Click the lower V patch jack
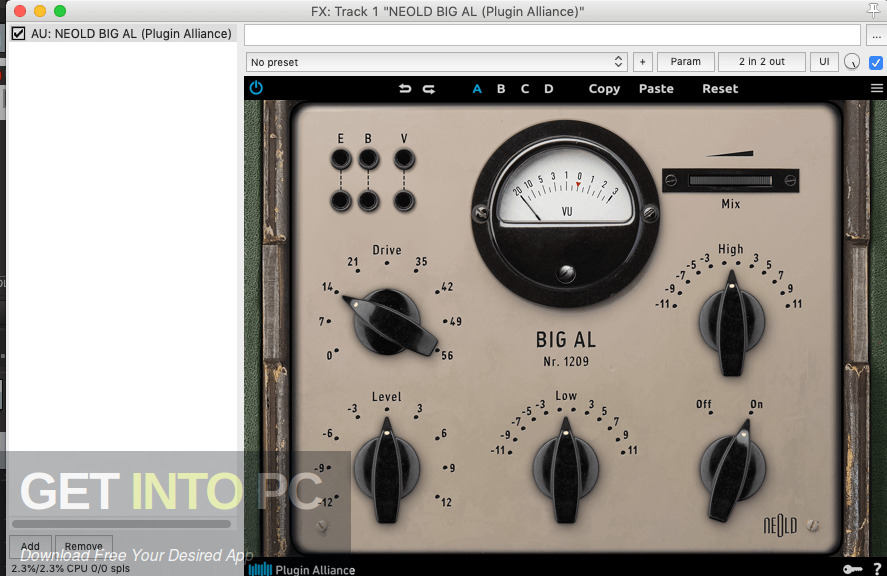This screenshot has width=887, height=576. [x=404, y=201]
